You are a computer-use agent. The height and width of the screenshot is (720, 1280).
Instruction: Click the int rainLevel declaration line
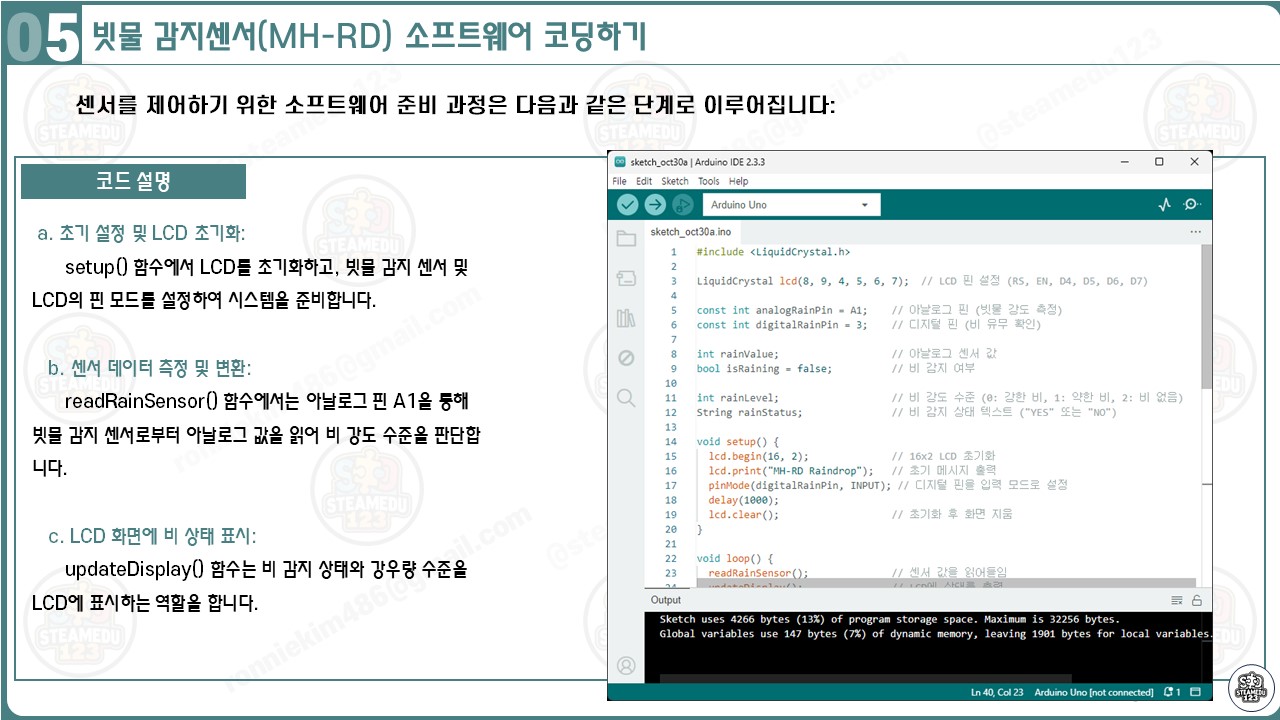pos(940,397)
